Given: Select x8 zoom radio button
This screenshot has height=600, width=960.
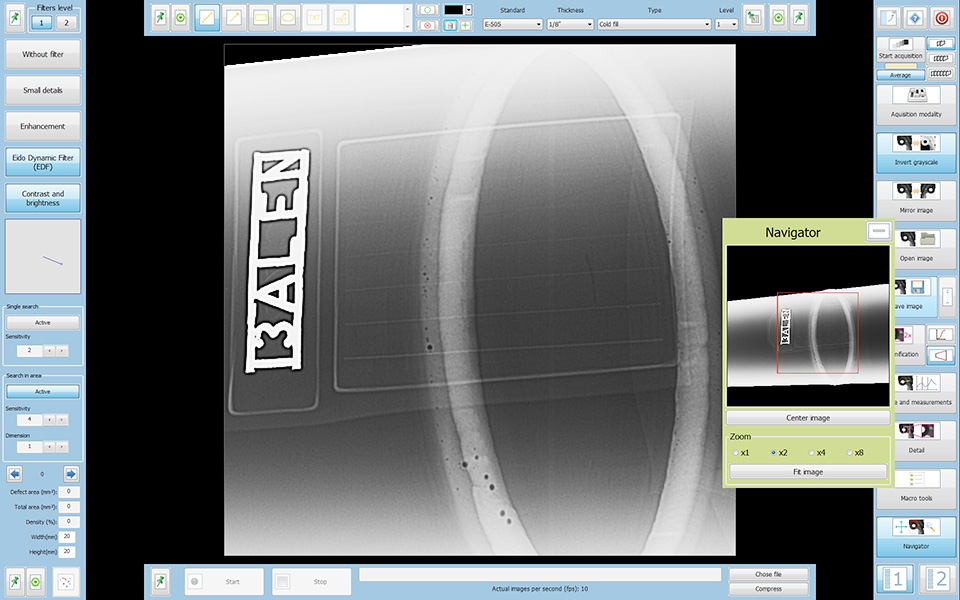Looking at the screenshot, I should [x=849, y=453].
